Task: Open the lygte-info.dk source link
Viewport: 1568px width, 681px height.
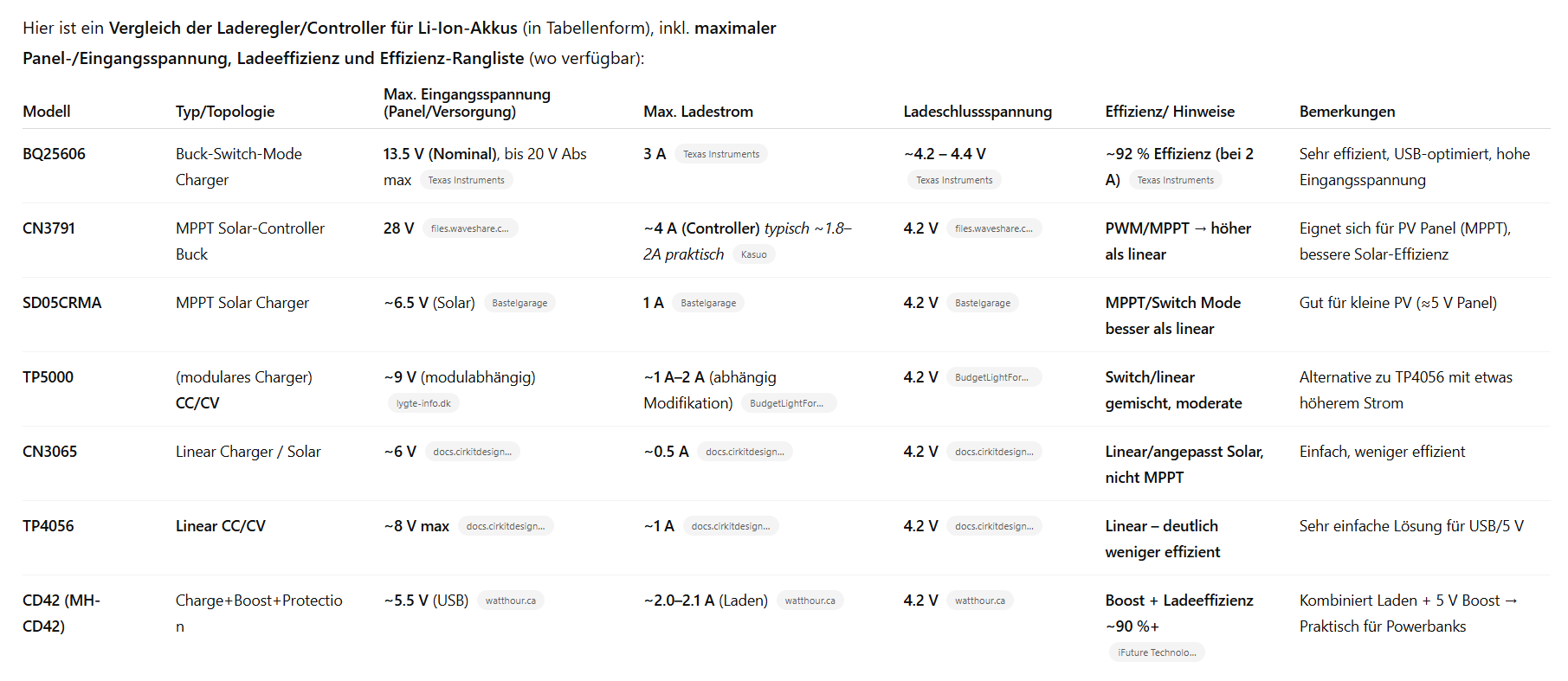Action: pyautogui.click(x=423, y=403)
